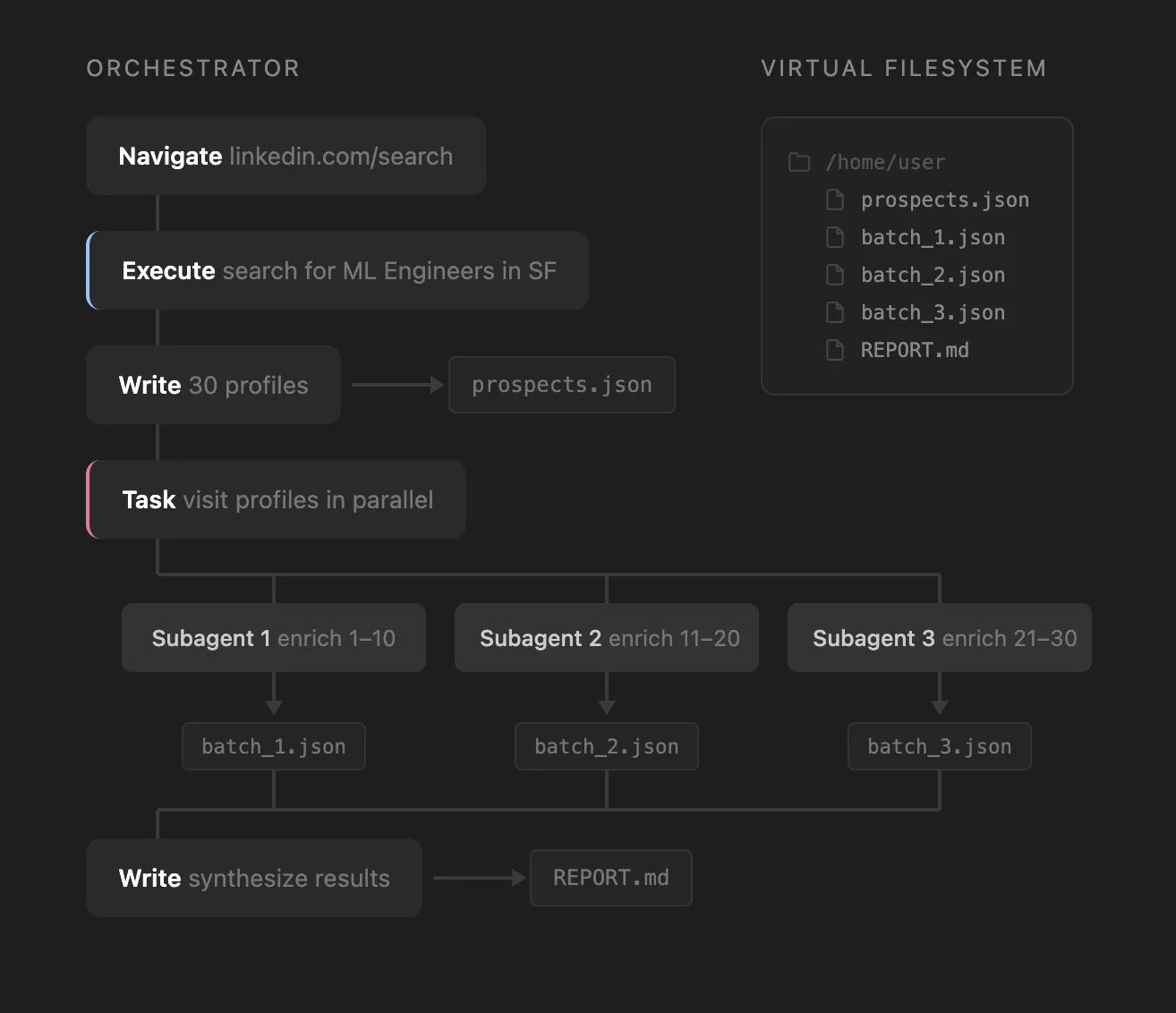The height and width of the screenshot is (1013, 1176).
Task: Select the Navigate linkedin.com/search step
Action: coord(285,156)
